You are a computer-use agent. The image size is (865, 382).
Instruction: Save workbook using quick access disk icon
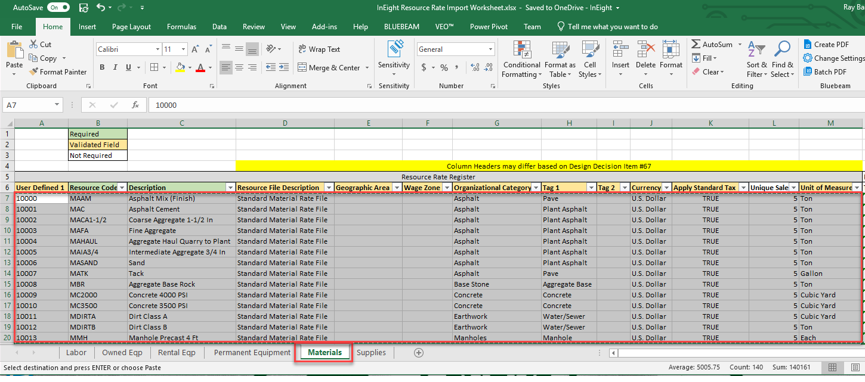83,8
